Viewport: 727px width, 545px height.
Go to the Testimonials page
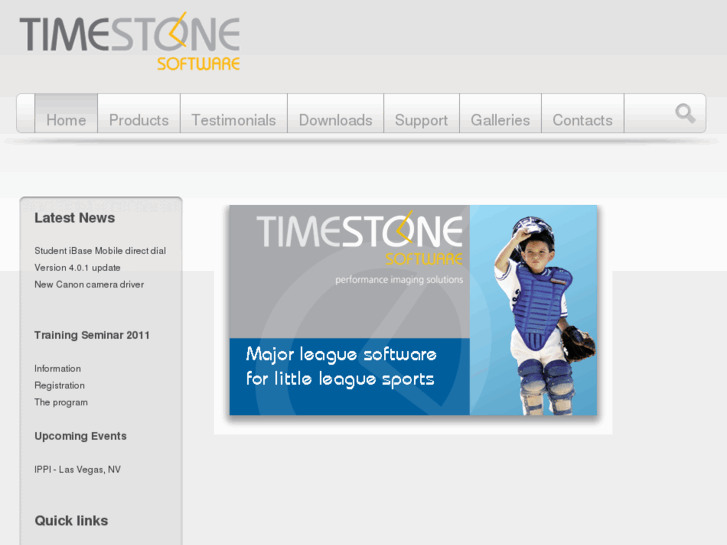point(234,114)
